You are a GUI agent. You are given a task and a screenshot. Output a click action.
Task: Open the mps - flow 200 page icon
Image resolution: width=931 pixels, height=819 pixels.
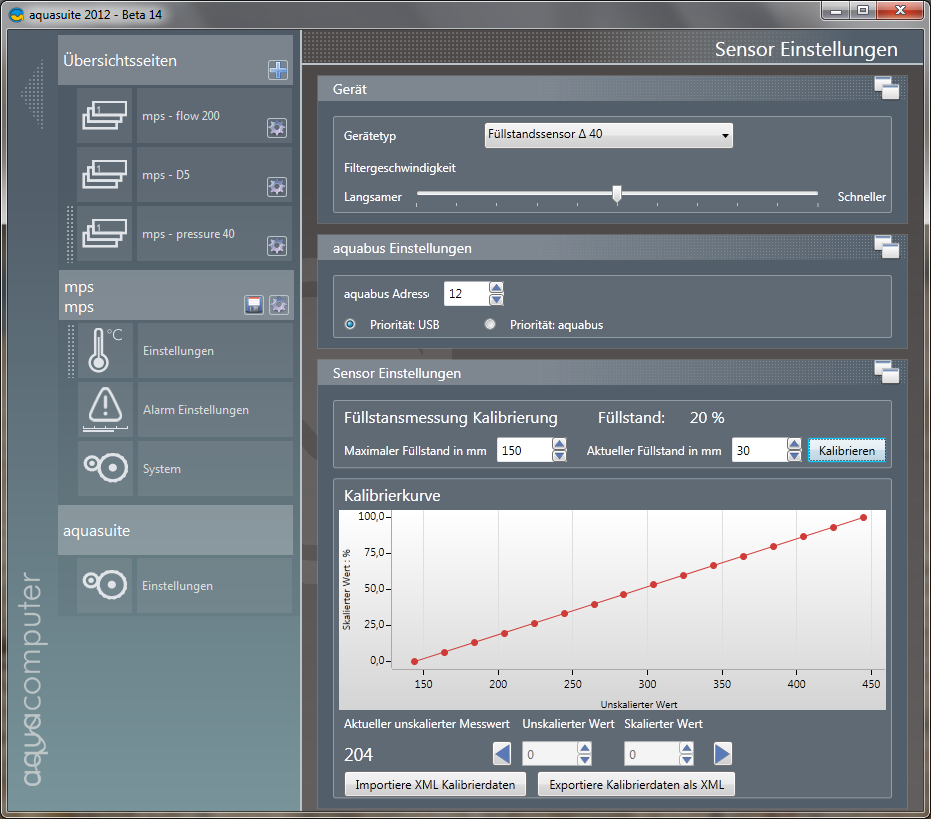(104, 115)
